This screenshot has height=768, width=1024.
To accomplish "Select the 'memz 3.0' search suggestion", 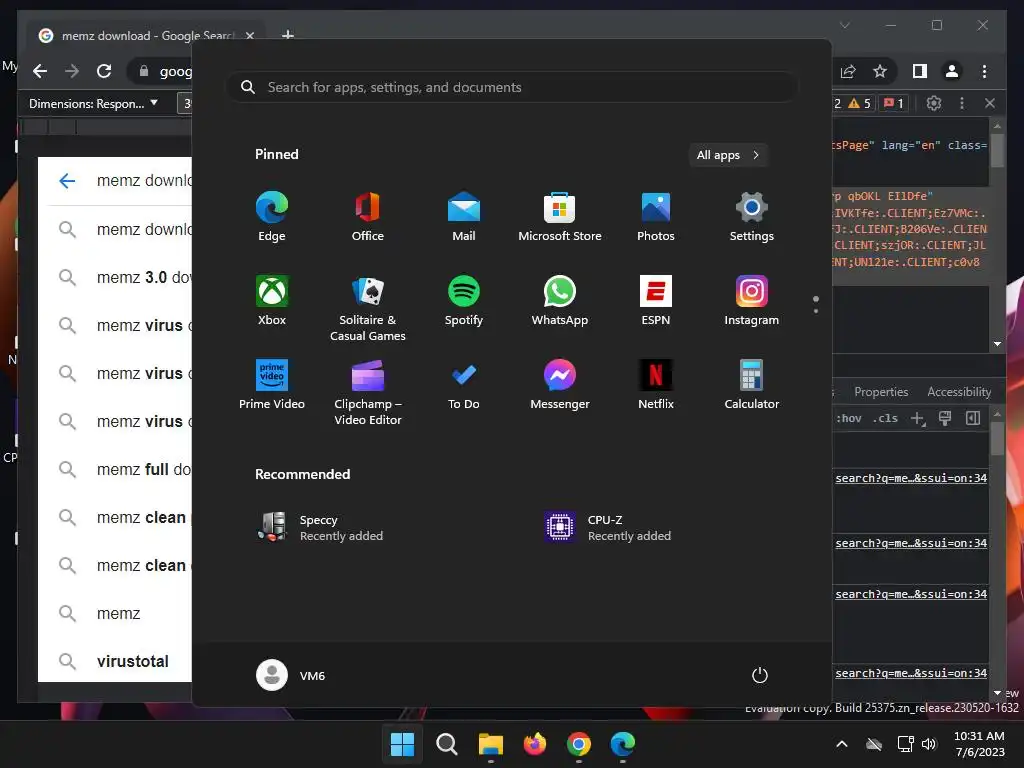I will click(x=121, y=278).
